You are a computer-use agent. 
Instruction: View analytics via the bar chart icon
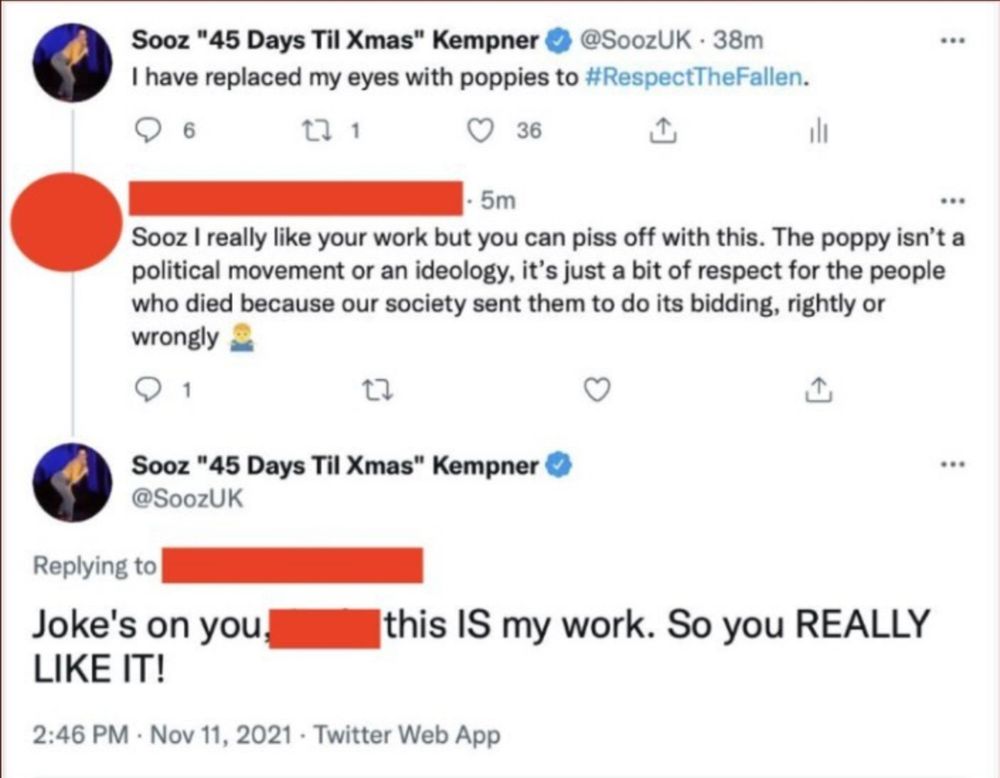[818, 130]
